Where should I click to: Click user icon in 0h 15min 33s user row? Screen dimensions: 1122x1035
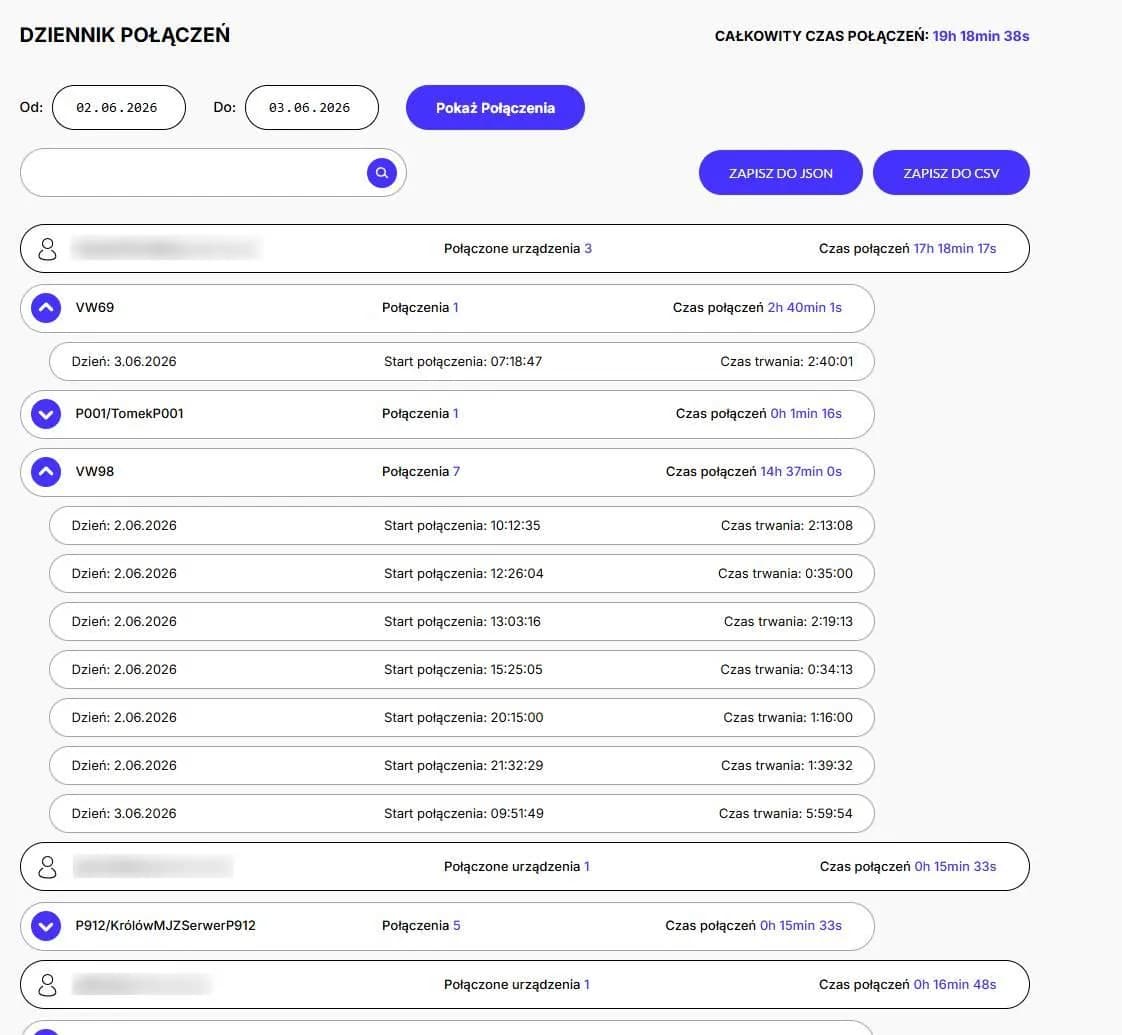point(47,867)
